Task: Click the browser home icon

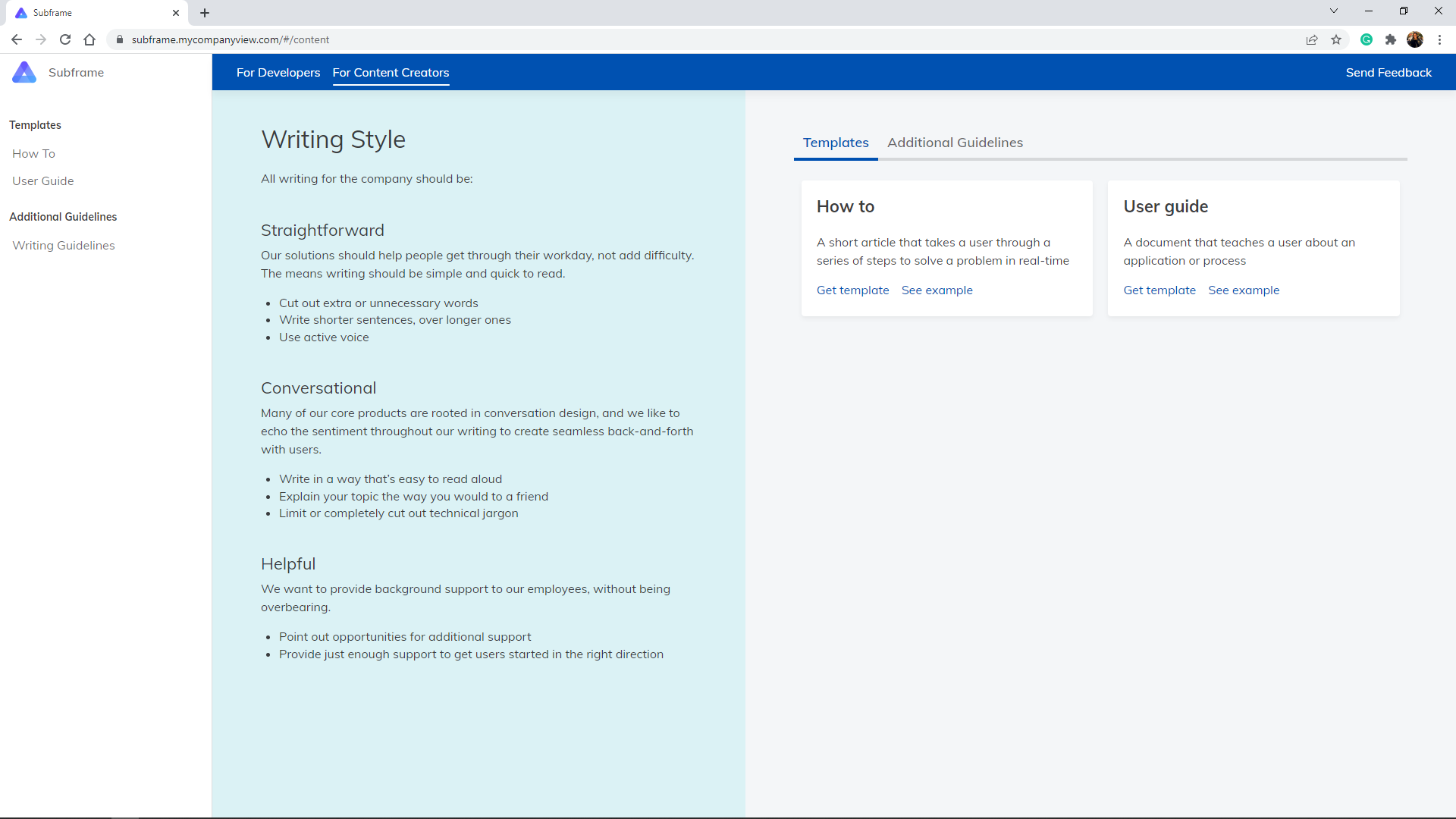Action: click(89, 39)
